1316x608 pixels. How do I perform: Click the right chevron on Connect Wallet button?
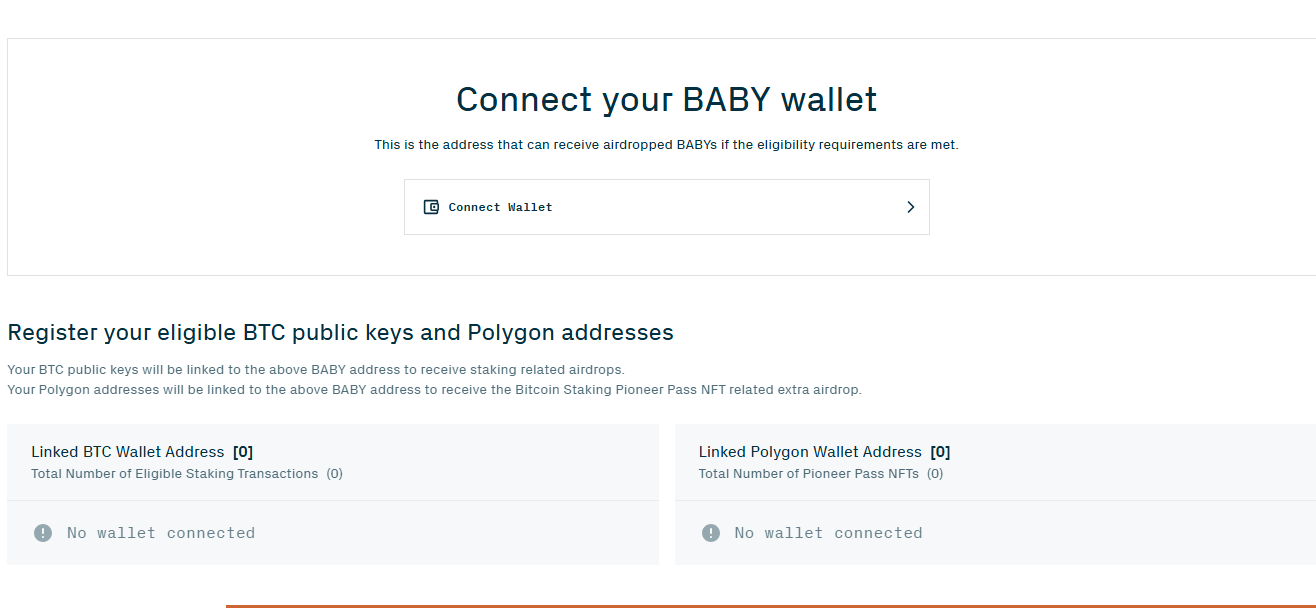(911, 207)
